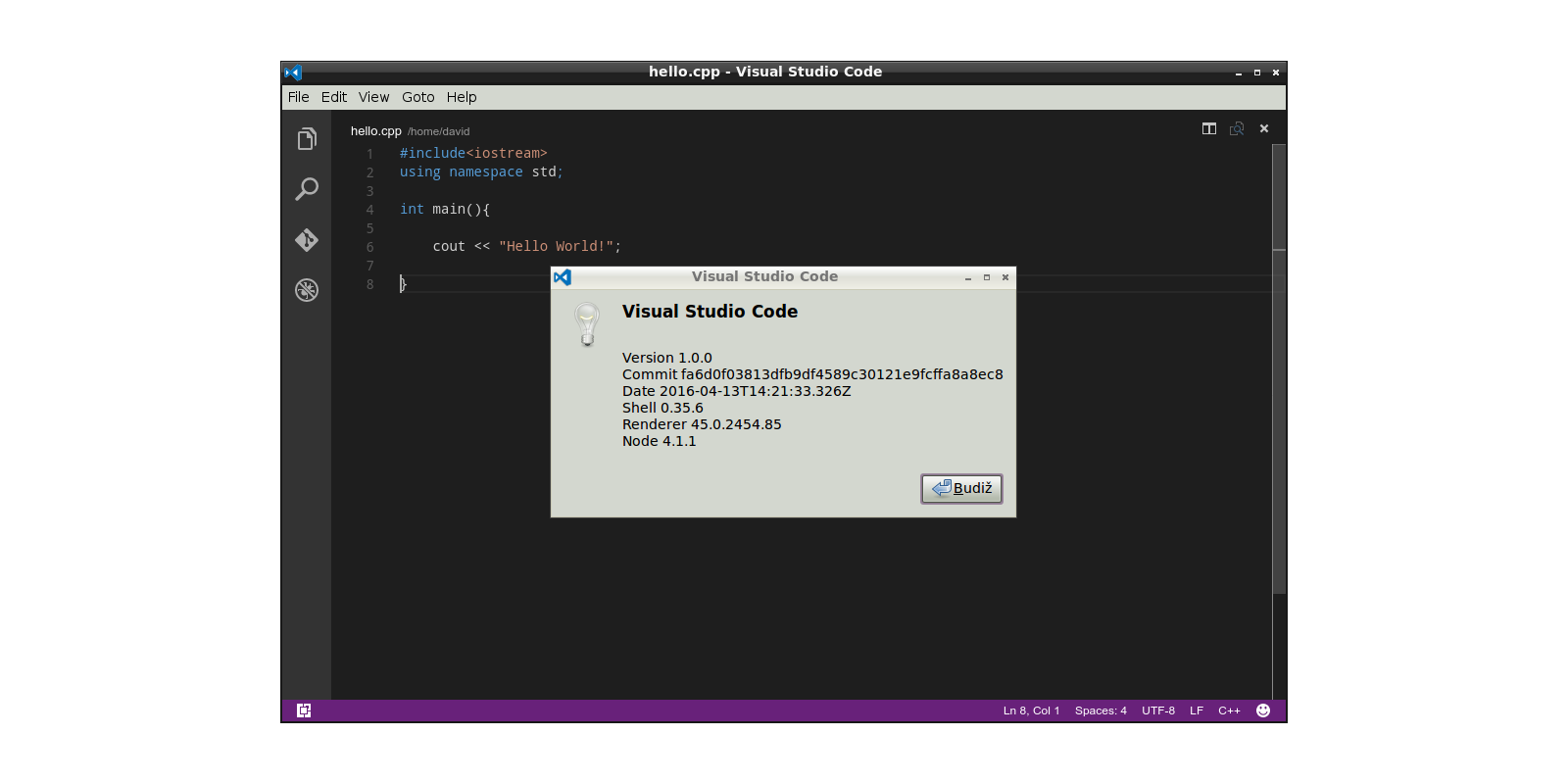Viewport: 1568px width, 784px height.
Task: Click the "Hello World!" string literal
Action: click(556, 246)
